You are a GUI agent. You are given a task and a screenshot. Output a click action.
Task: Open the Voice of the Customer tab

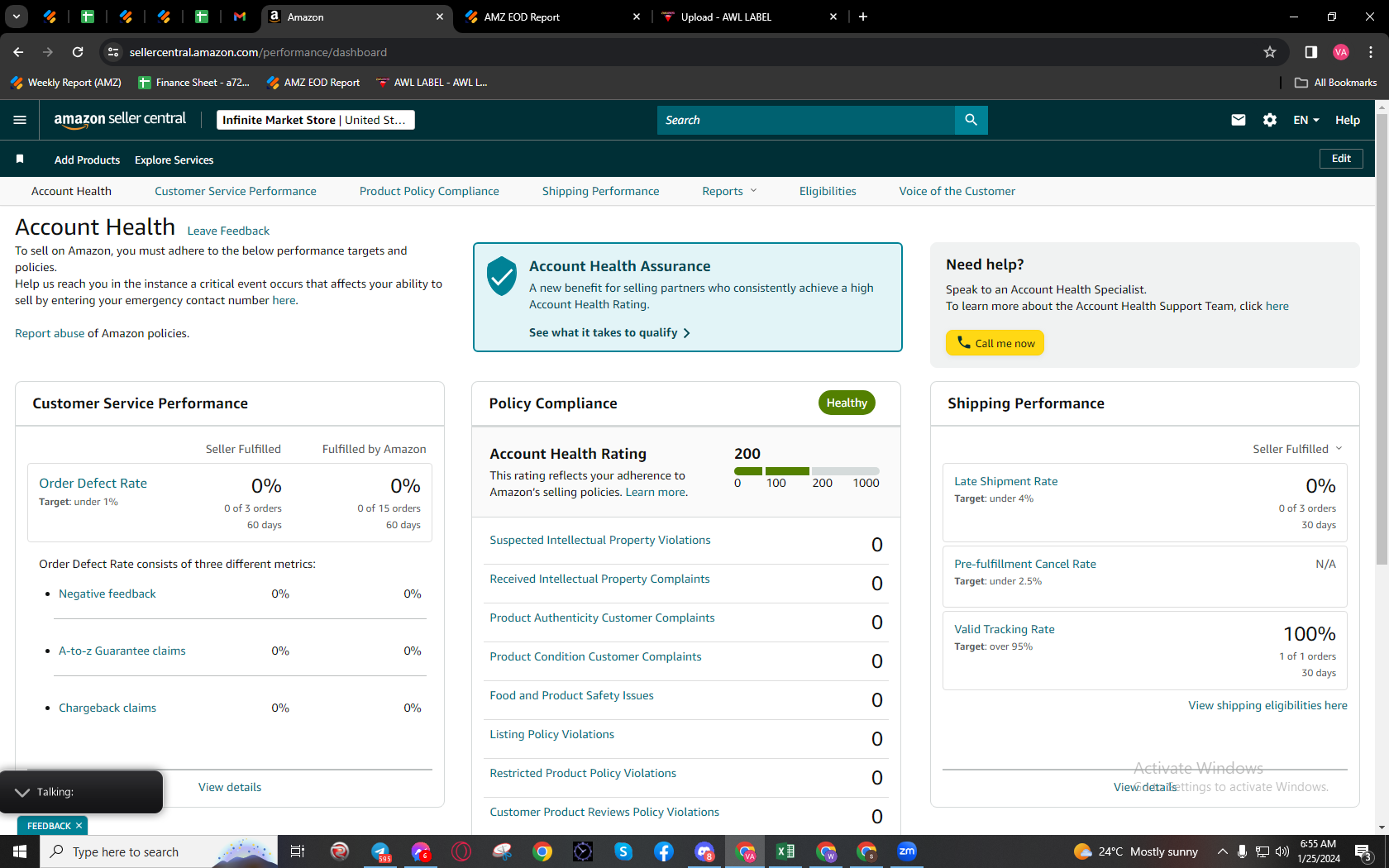pos(957,191)
